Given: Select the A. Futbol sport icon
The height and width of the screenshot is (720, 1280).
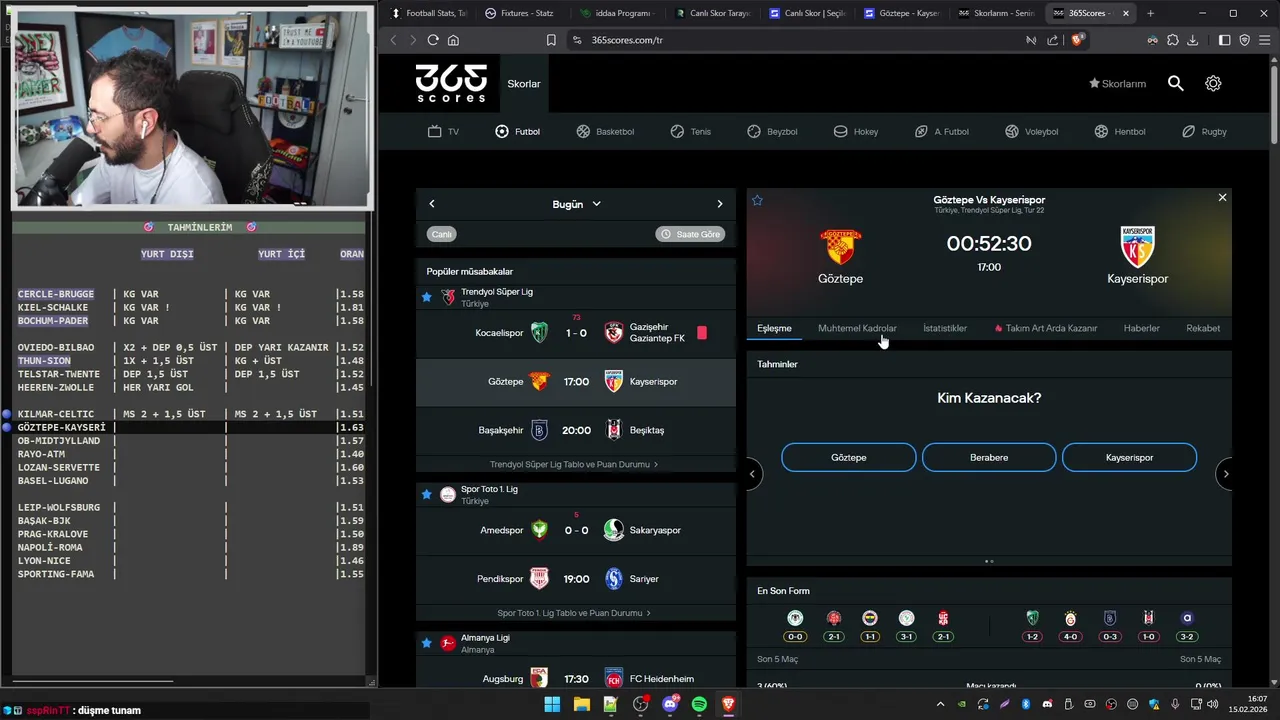Looking at the screenshot, I should pos(921,131).
